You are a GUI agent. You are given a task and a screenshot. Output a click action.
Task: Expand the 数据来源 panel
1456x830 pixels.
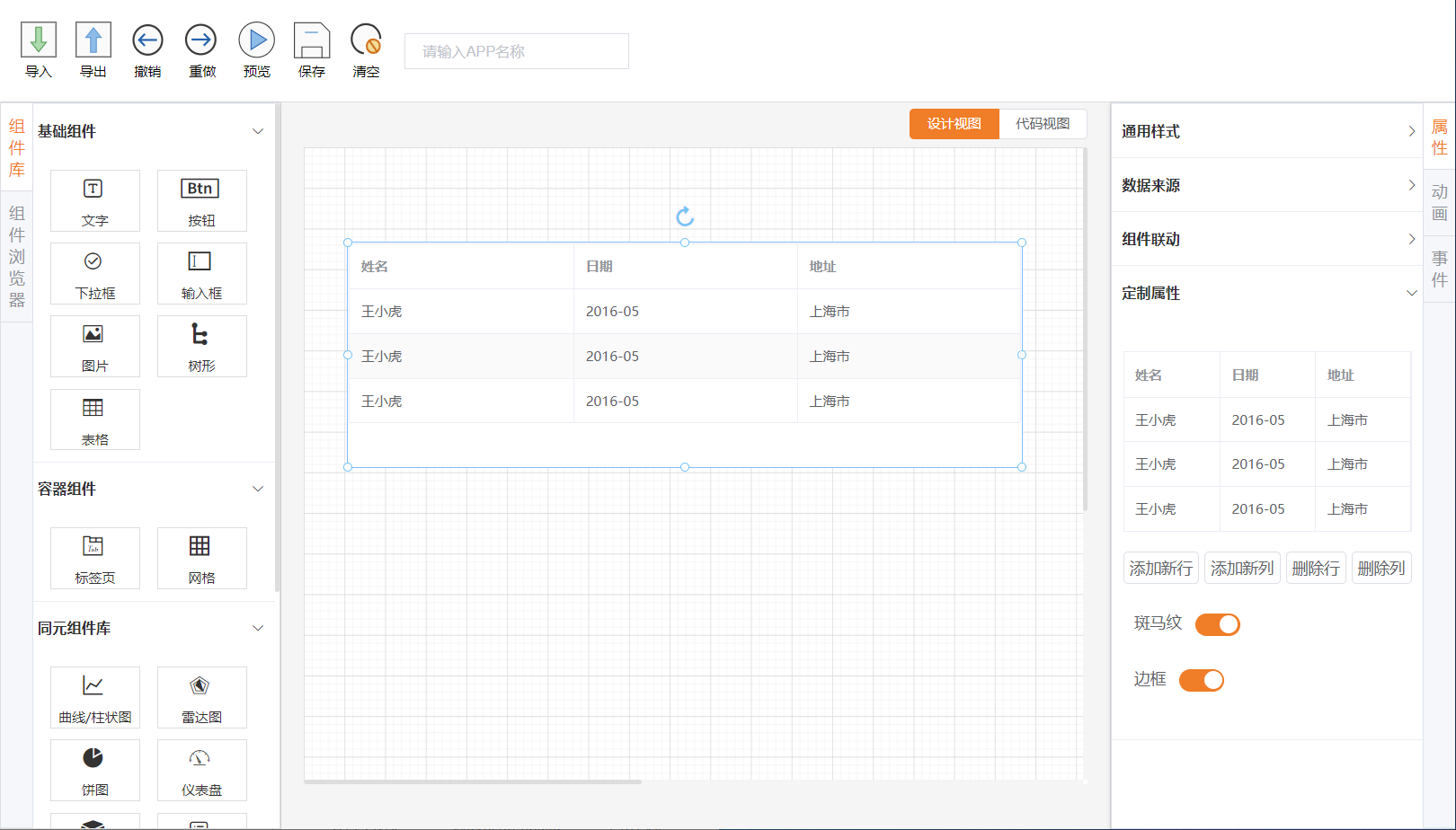point(1267,185)
